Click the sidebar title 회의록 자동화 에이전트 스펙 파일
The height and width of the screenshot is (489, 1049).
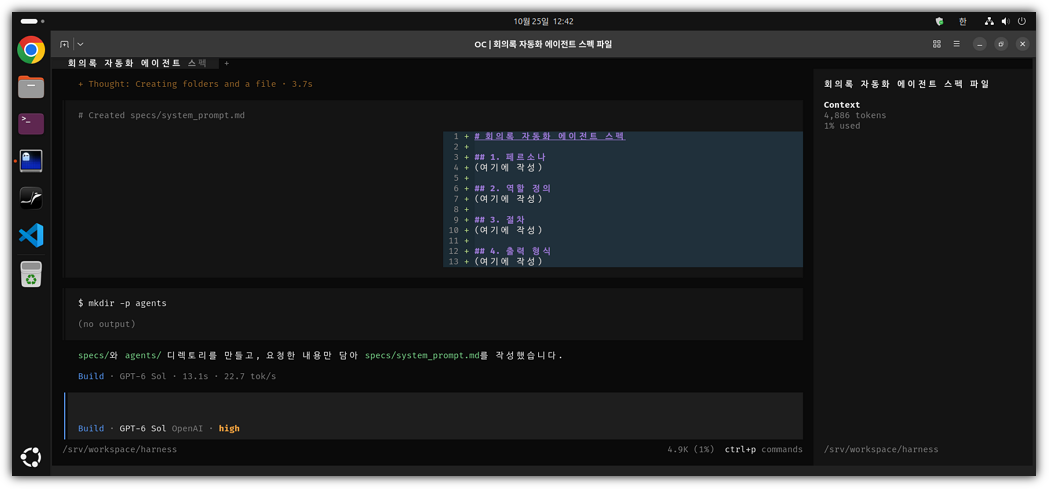[x=907, y=84]
